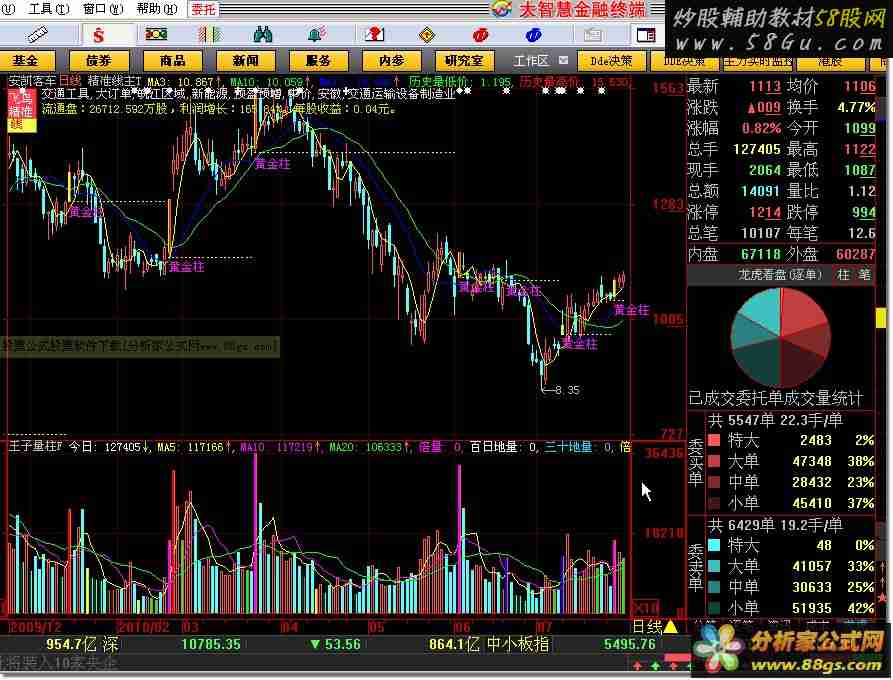Screen dimensions: 893x680
Task: Click the 最新 price value 1113
Action: 765,87
